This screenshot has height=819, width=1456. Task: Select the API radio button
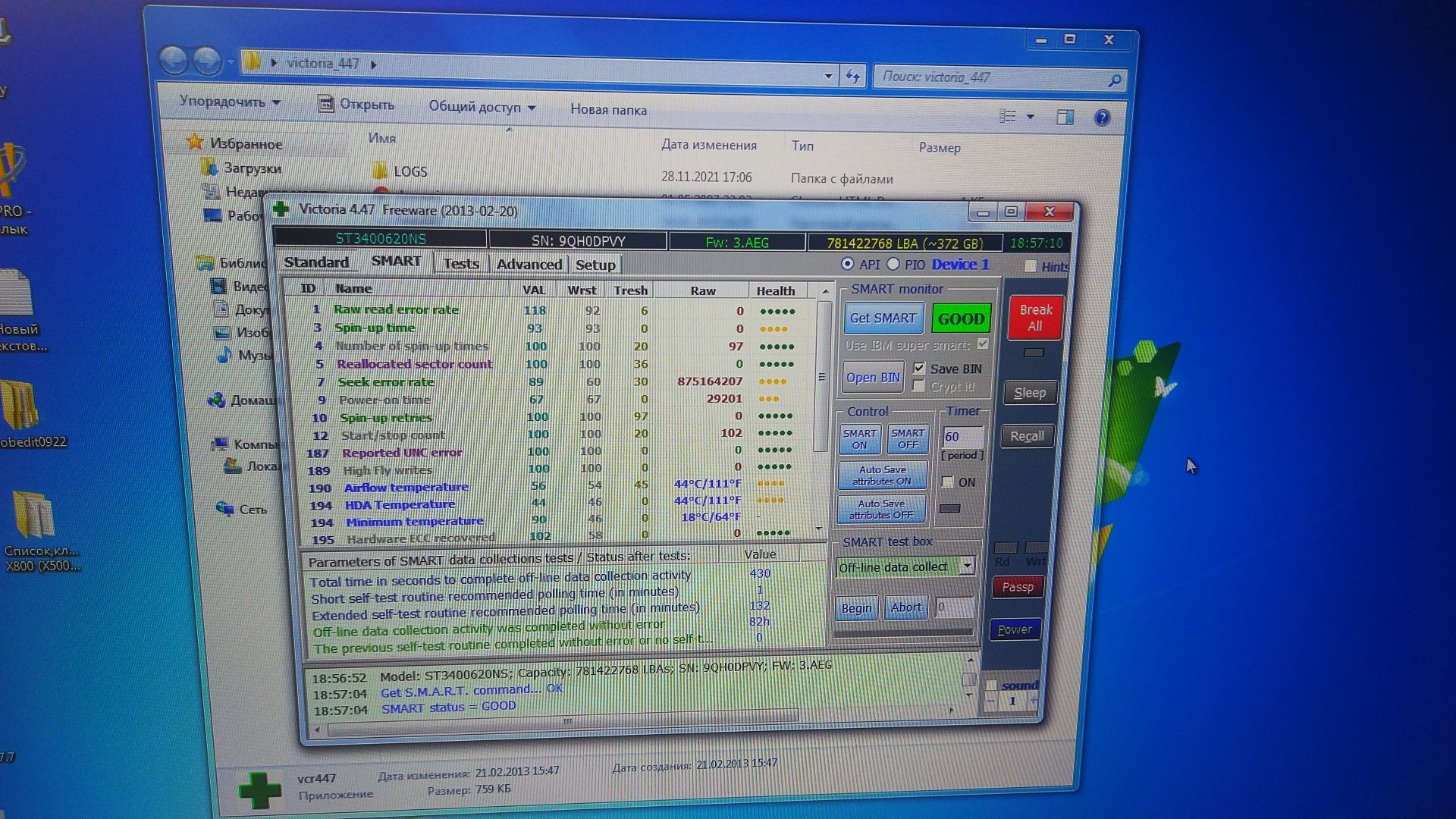coord(847,264)
